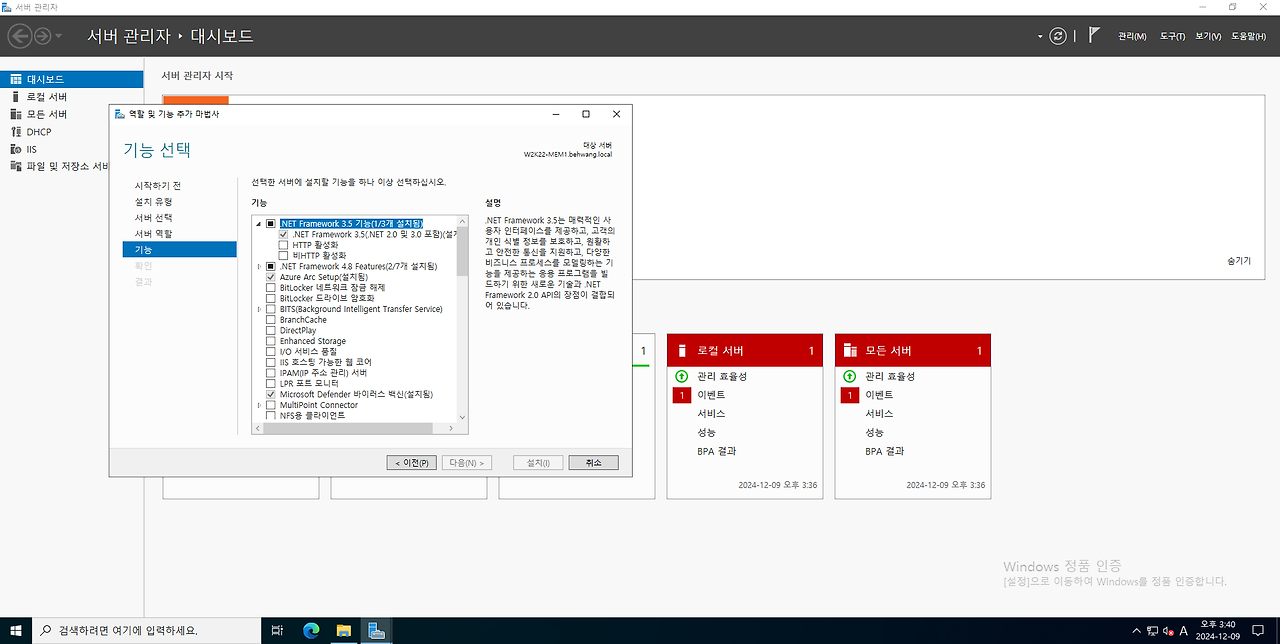Image resolution: width=1280 pixels, height=644 pixels.
Task: Check the IPAM(IP 주소 관리) 서버 checkbox
Action: (x=270, y=373)
